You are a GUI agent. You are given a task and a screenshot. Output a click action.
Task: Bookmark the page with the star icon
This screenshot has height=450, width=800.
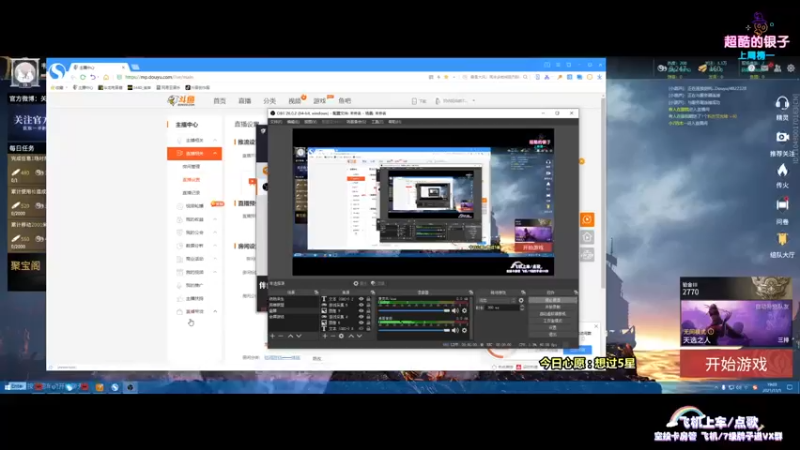[446, 77]
